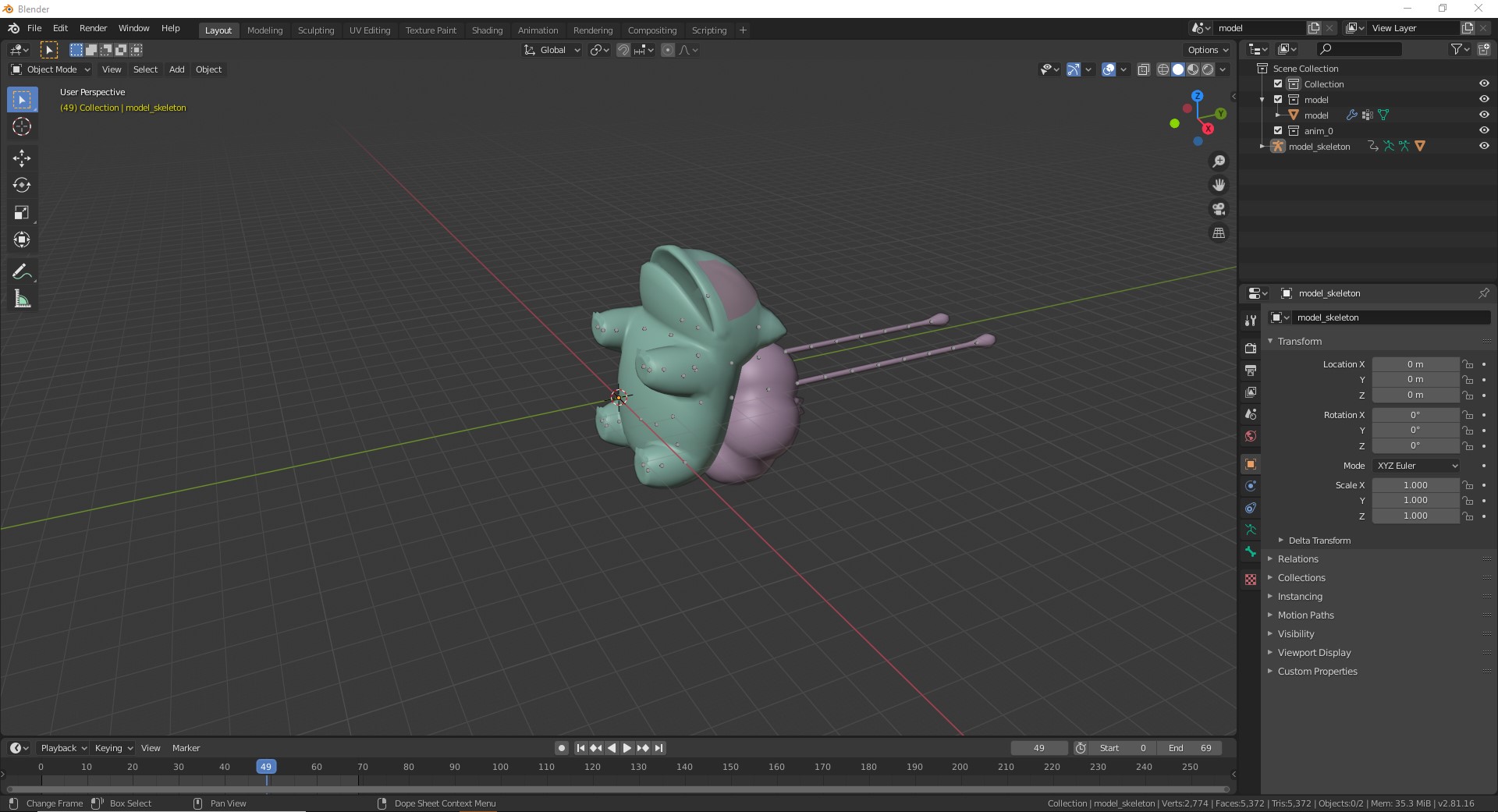
Task: Click the timeline End frame field
Action: tap(1190, 748)
